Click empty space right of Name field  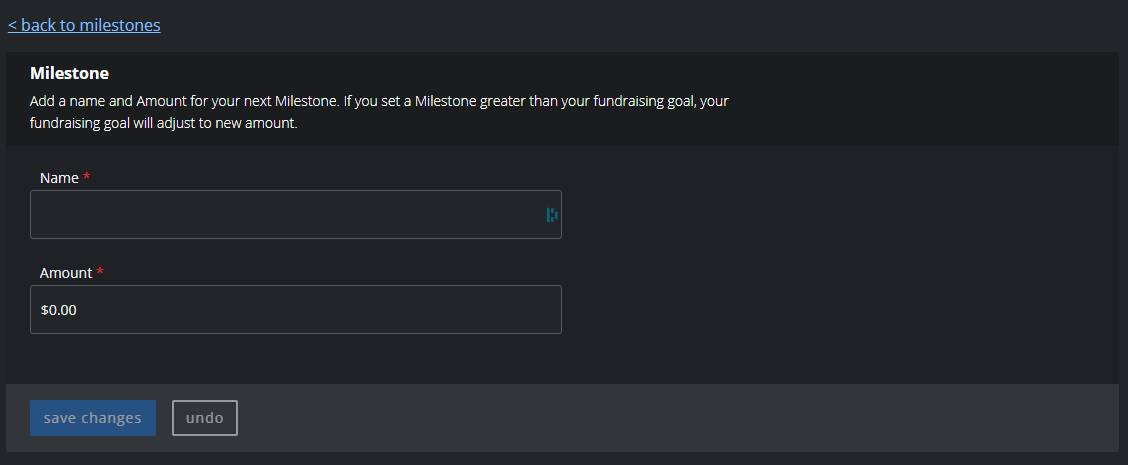[834, 215]
